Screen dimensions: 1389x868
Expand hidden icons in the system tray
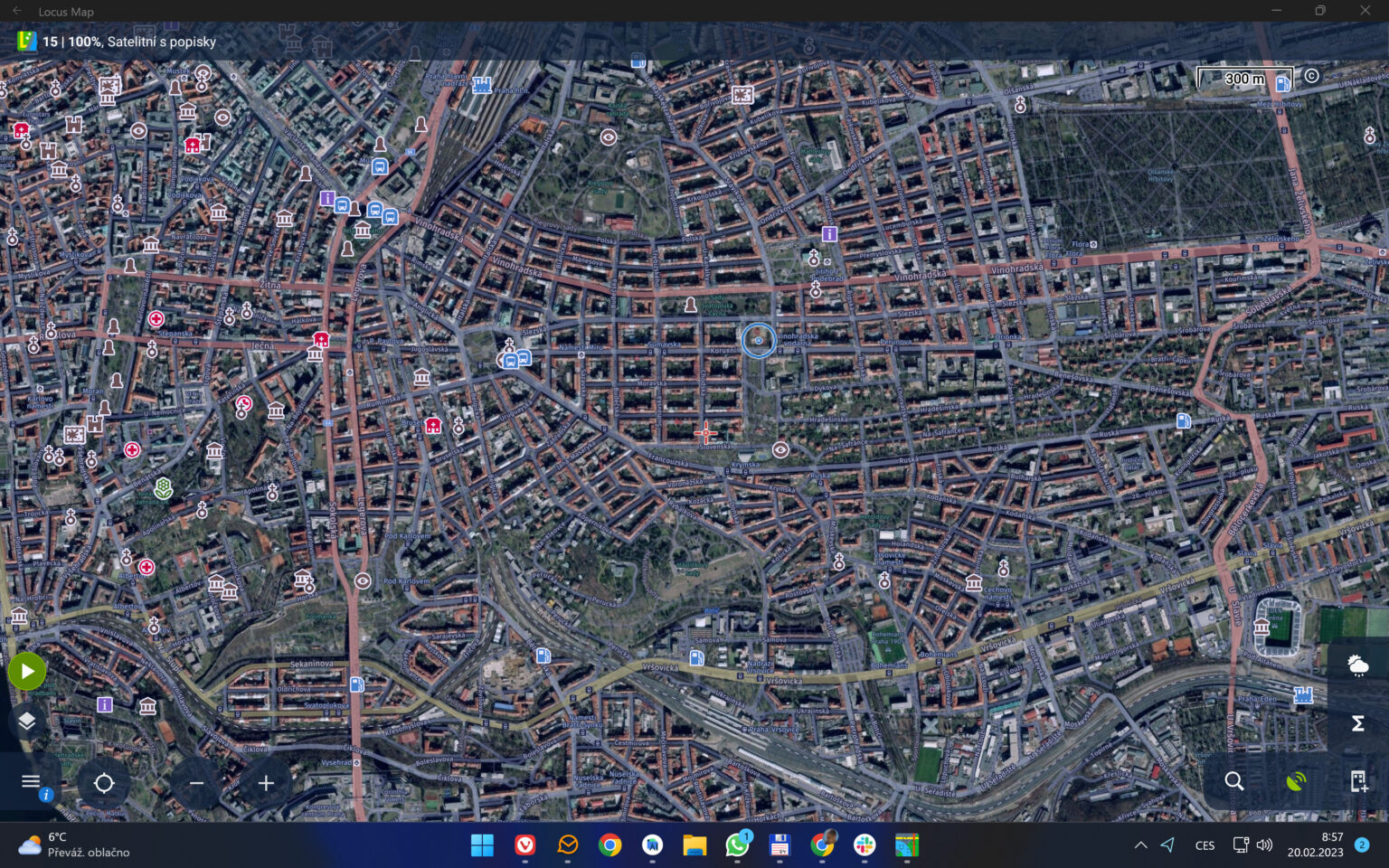[x=1140, y=845]
